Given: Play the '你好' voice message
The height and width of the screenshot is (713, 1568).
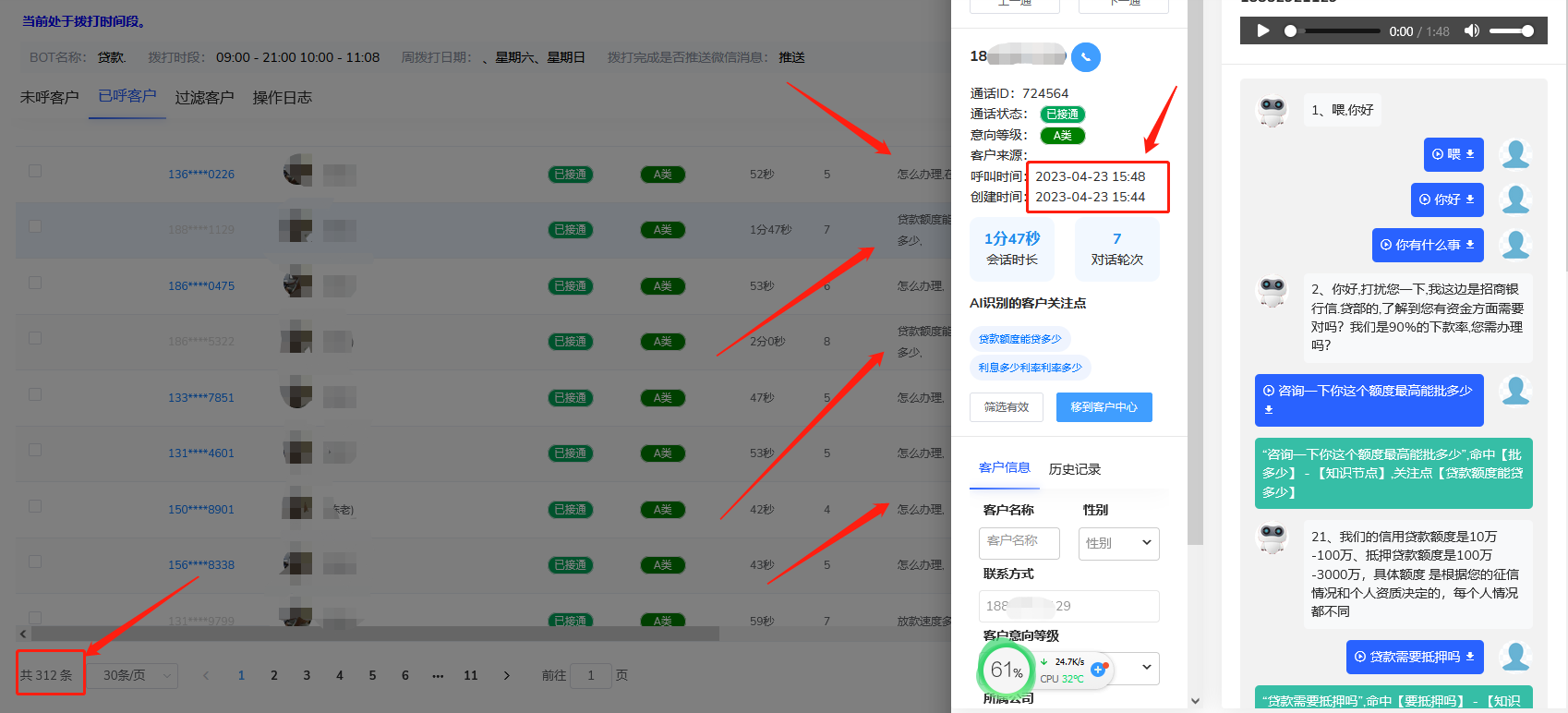Looking at the screenshot, I should point(1425,199).
